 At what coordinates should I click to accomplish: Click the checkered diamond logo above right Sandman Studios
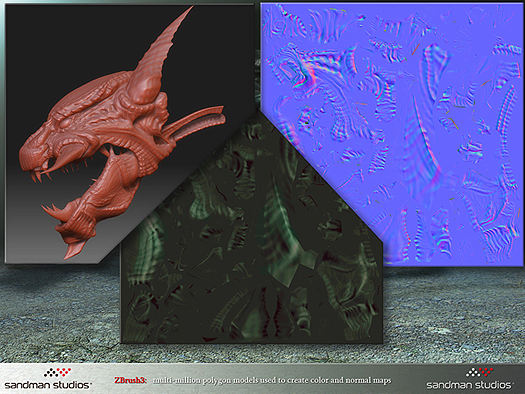point(480,373)
